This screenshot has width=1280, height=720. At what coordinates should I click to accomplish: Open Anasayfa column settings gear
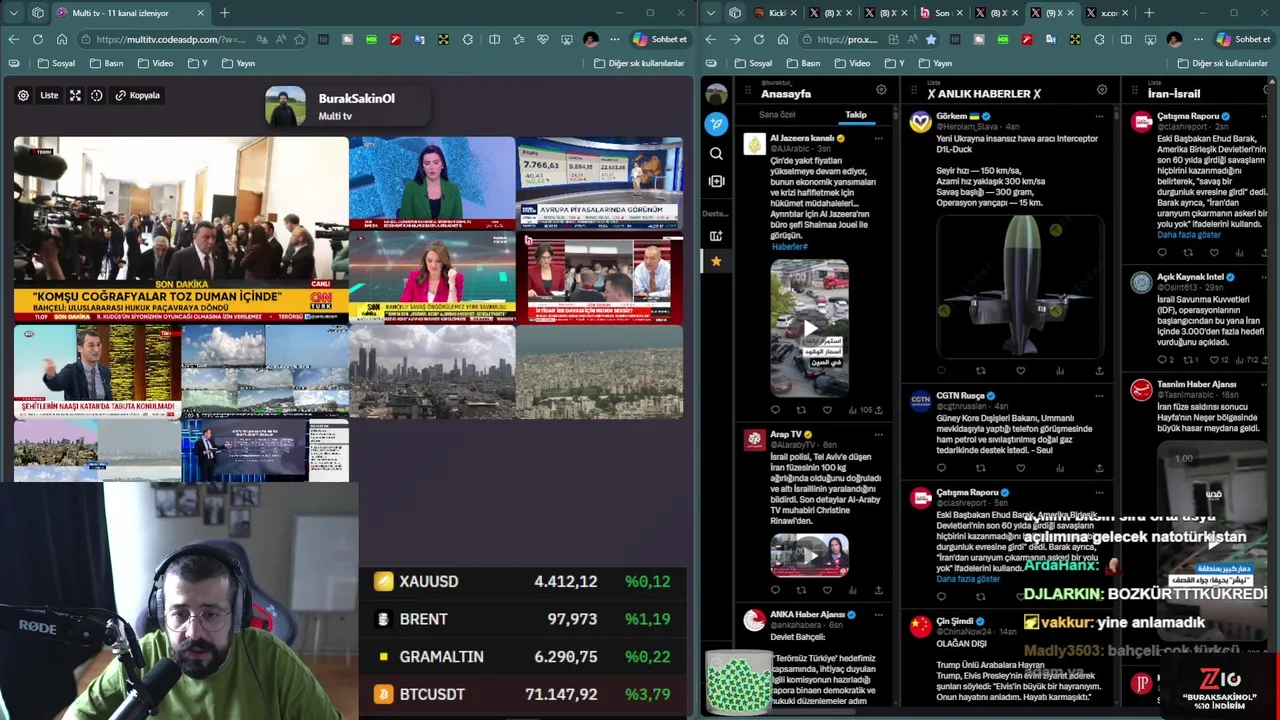[x=881, y=90]
